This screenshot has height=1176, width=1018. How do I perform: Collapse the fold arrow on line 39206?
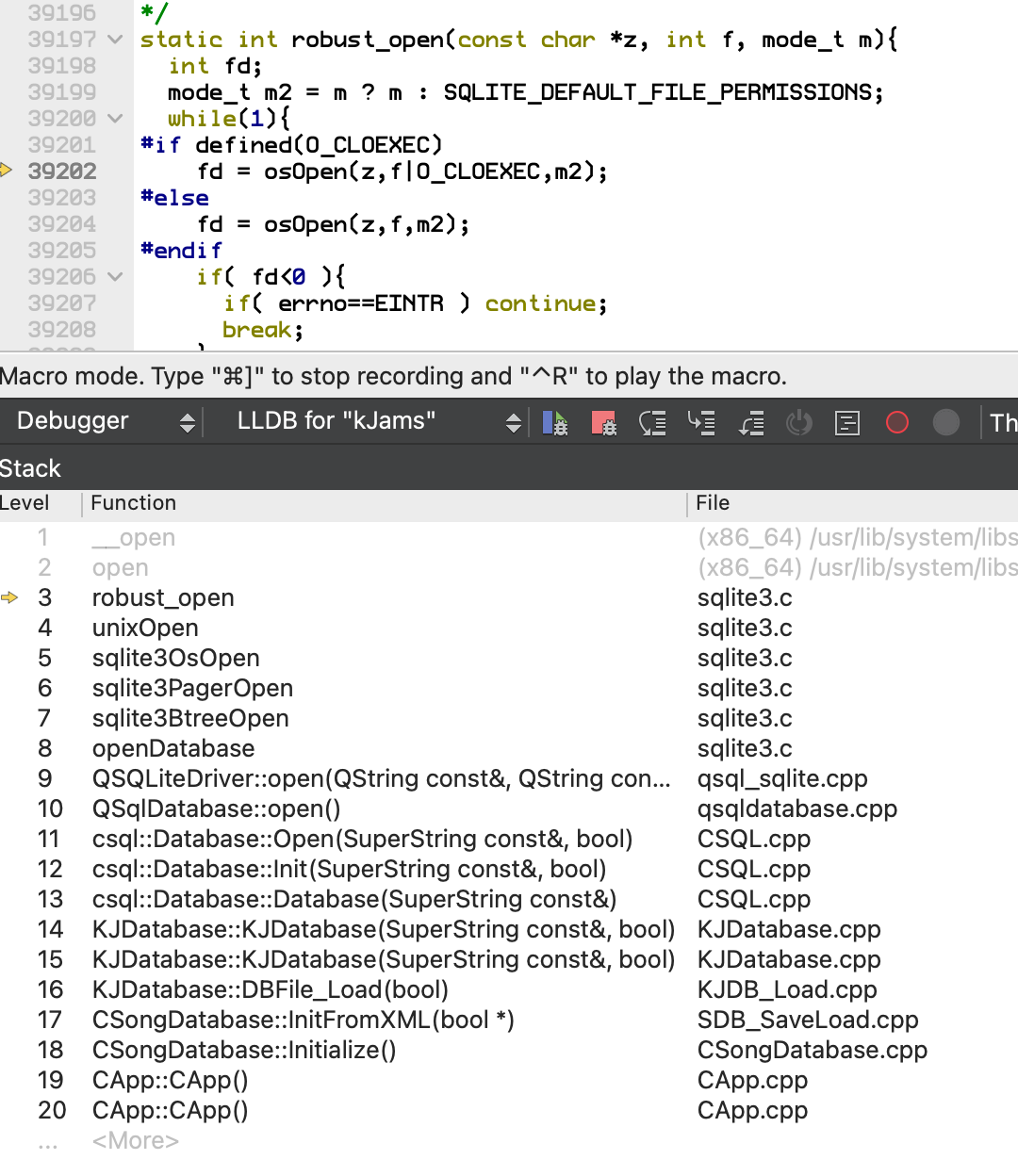tap(115, 277)
